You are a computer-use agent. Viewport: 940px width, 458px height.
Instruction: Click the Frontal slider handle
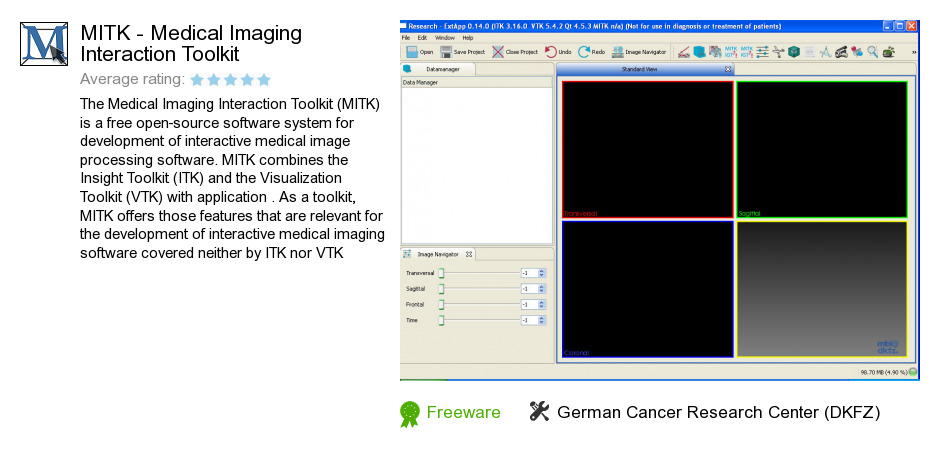coord(441,305)
